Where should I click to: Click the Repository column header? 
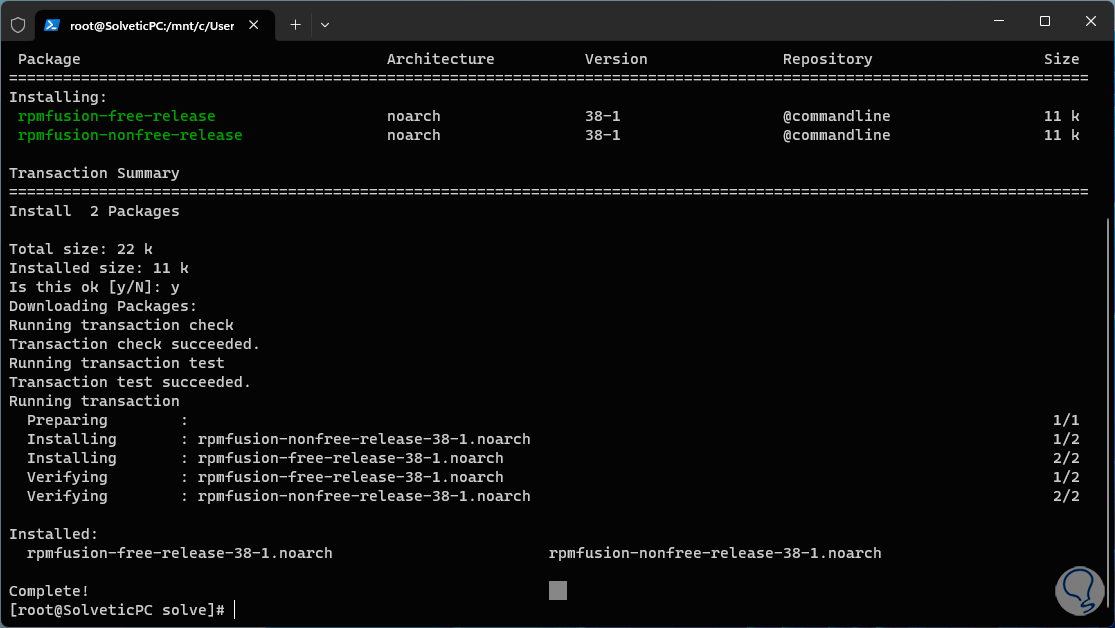point(827,59)
